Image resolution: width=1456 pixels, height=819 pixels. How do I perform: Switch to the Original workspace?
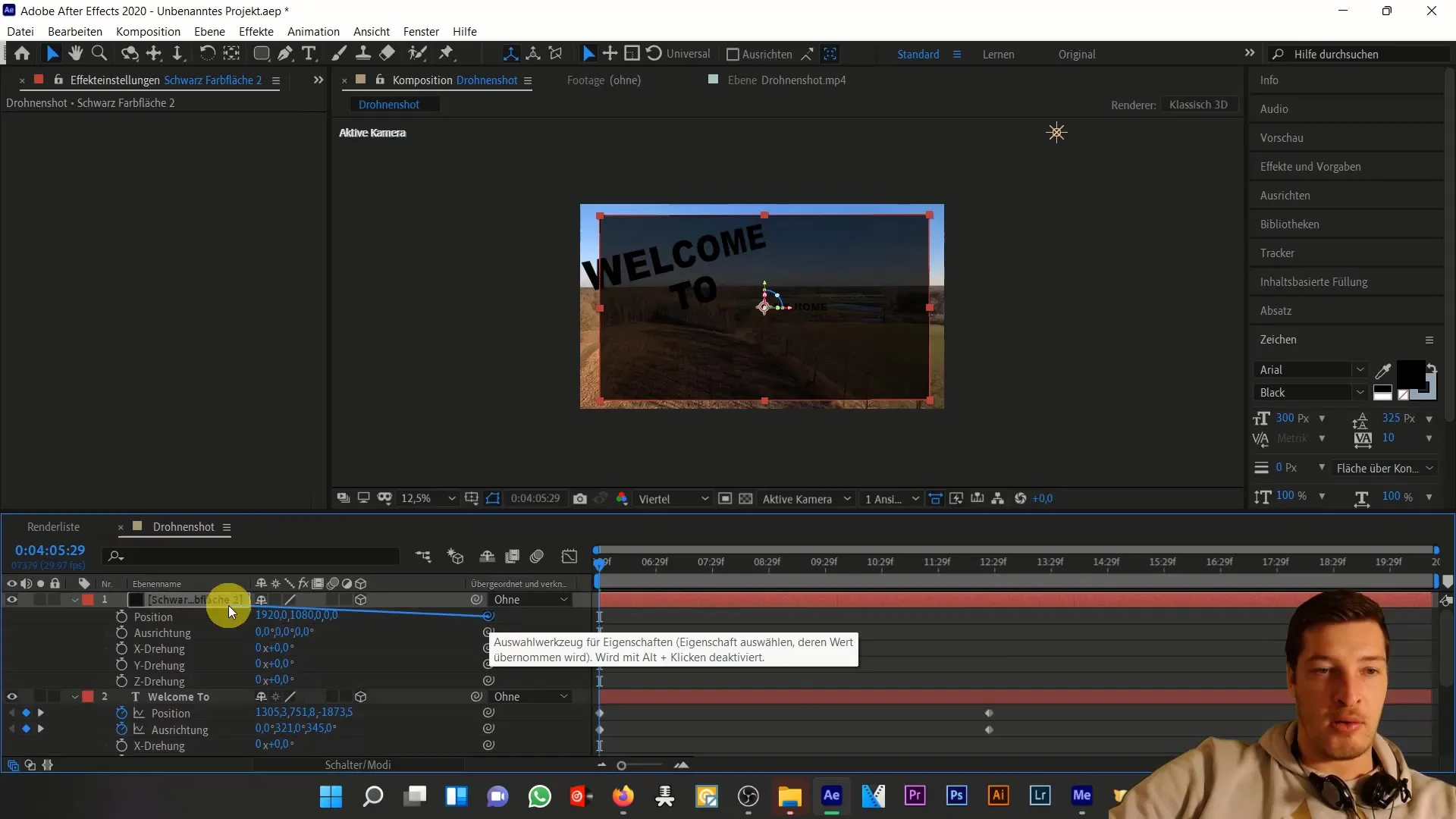[1077, 55]
